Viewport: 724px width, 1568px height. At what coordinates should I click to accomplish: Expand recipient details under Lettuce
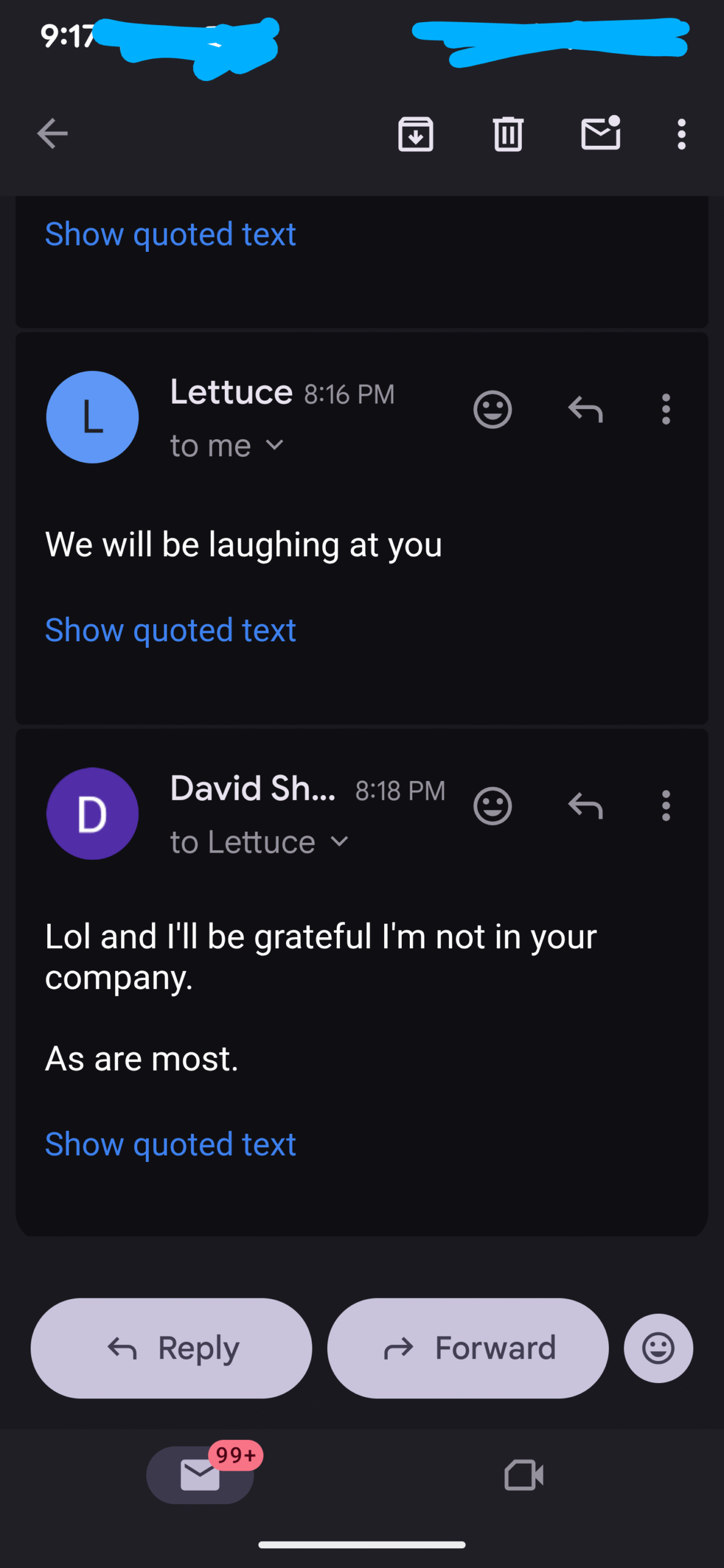(x=275, y=445)
